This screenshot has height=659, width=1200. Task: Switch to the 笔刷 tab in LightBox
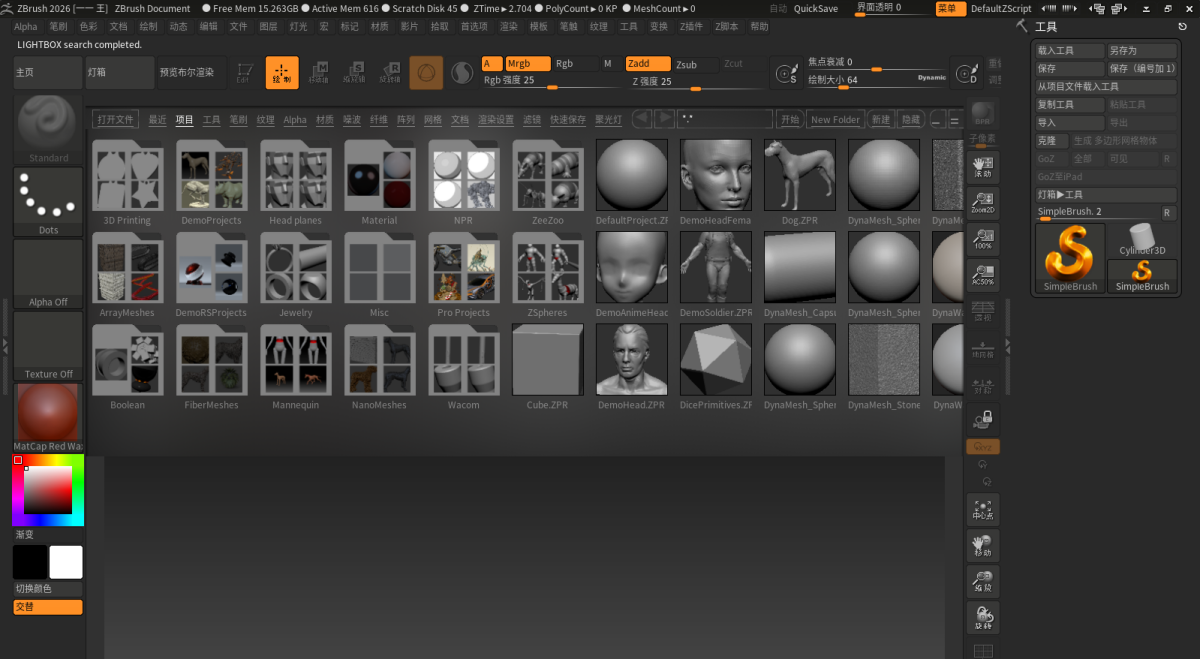pyautogui.click(x=238, y=118)
